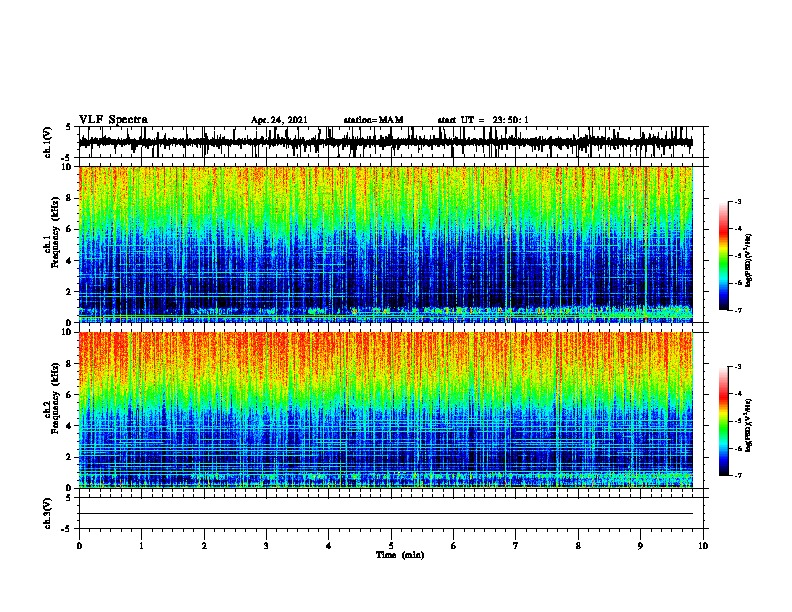Click the ch.2 spectrogram "4" kHz tick label
Screen dimensions: 792x612
70,426
